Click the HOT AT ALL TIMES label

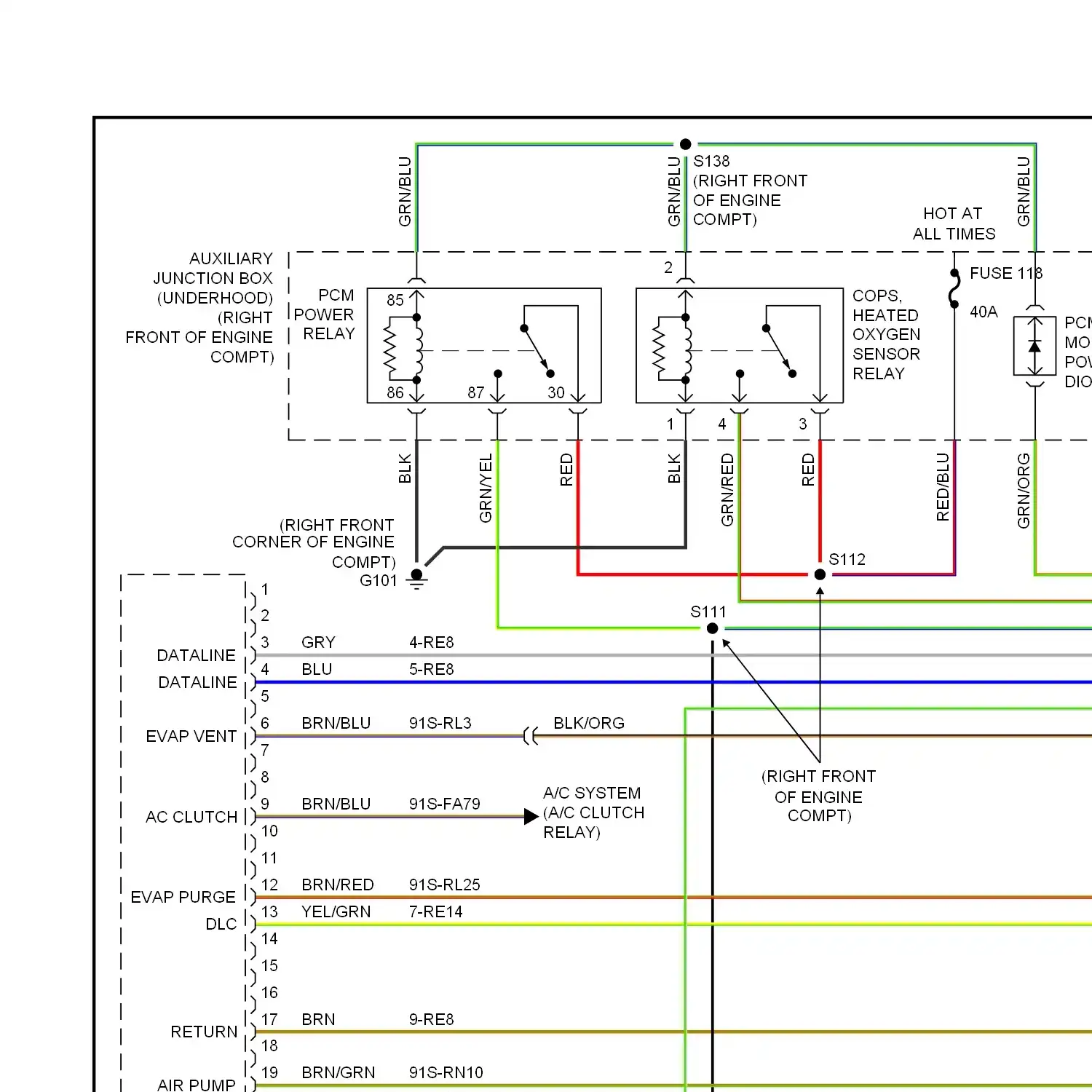coord(954,223)
